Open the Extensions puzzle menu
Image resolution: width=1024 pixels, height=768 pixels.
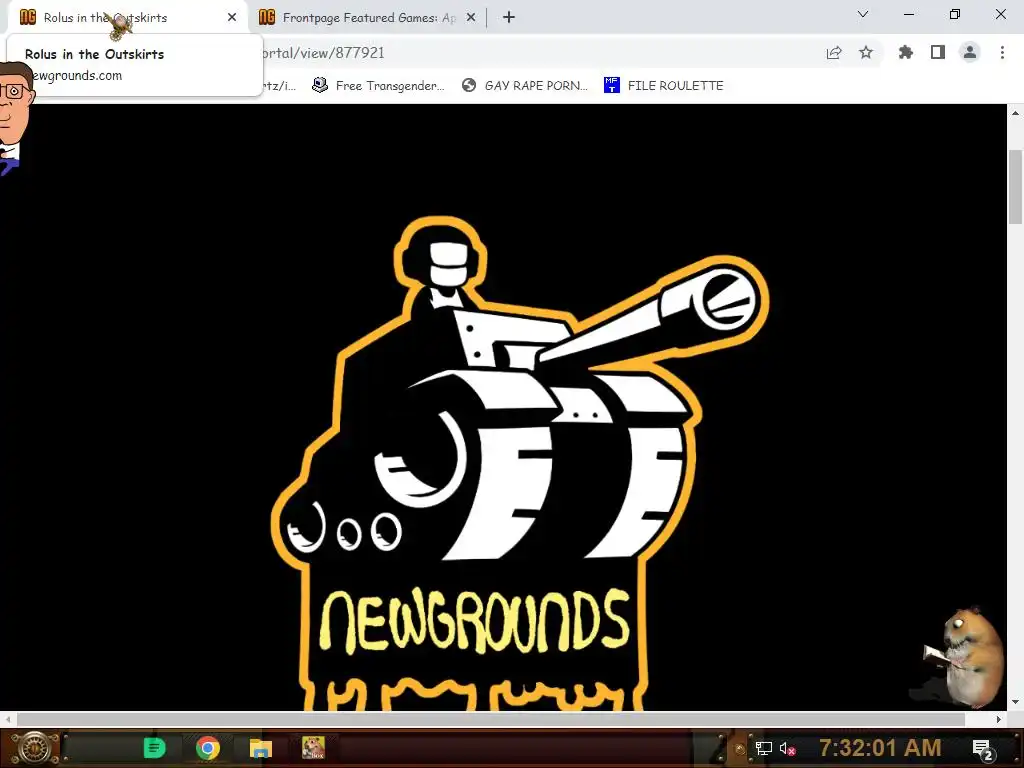pos(906,53)
